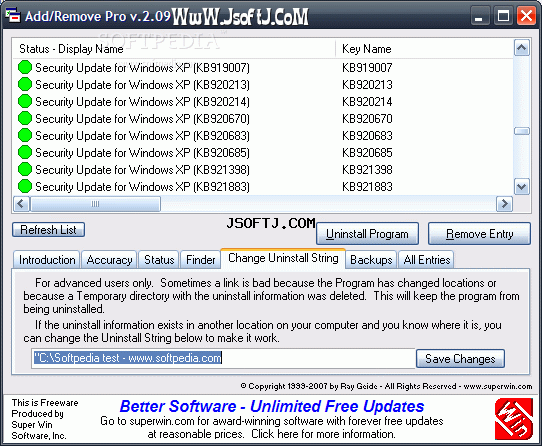
Task: Select Security Update for Windows XP (KB920214) row
Action: click(x=263, y=101)
